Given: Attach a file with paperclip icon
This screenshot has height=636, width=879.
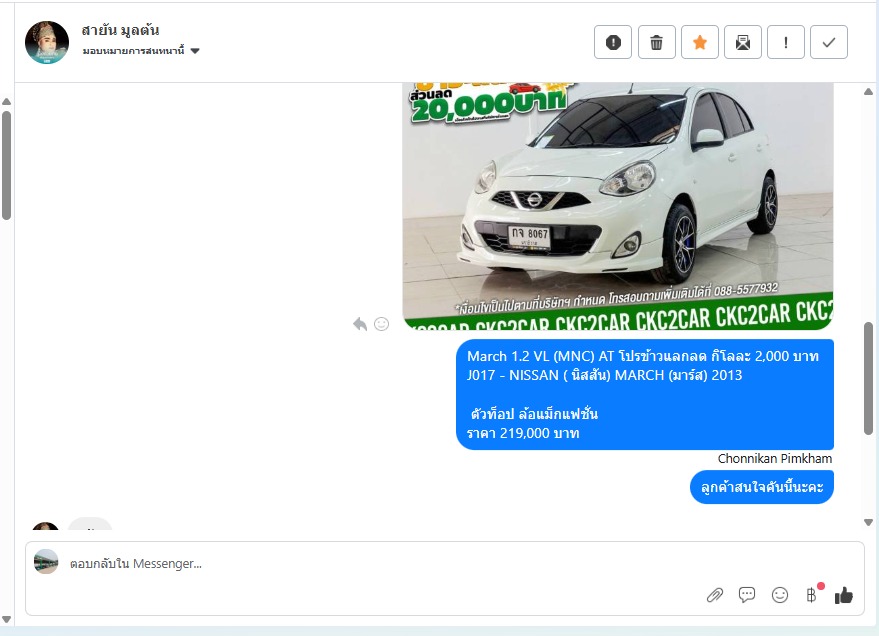Looking at the screenshot, I should pyautogui.click(x=715, y=595).
